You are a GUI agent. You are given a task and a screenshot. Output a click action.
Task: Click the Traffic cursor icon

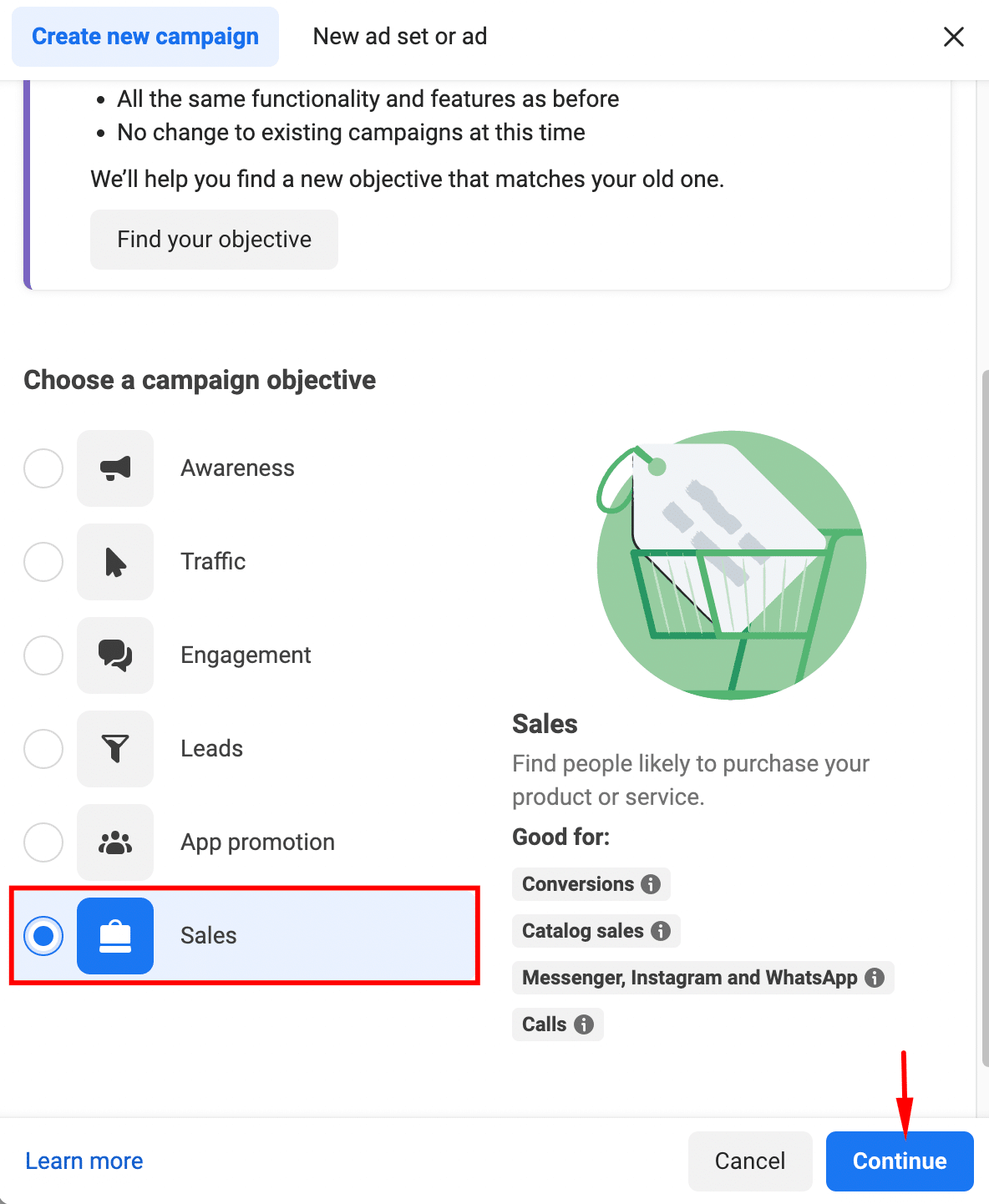[x=115, y=562]
